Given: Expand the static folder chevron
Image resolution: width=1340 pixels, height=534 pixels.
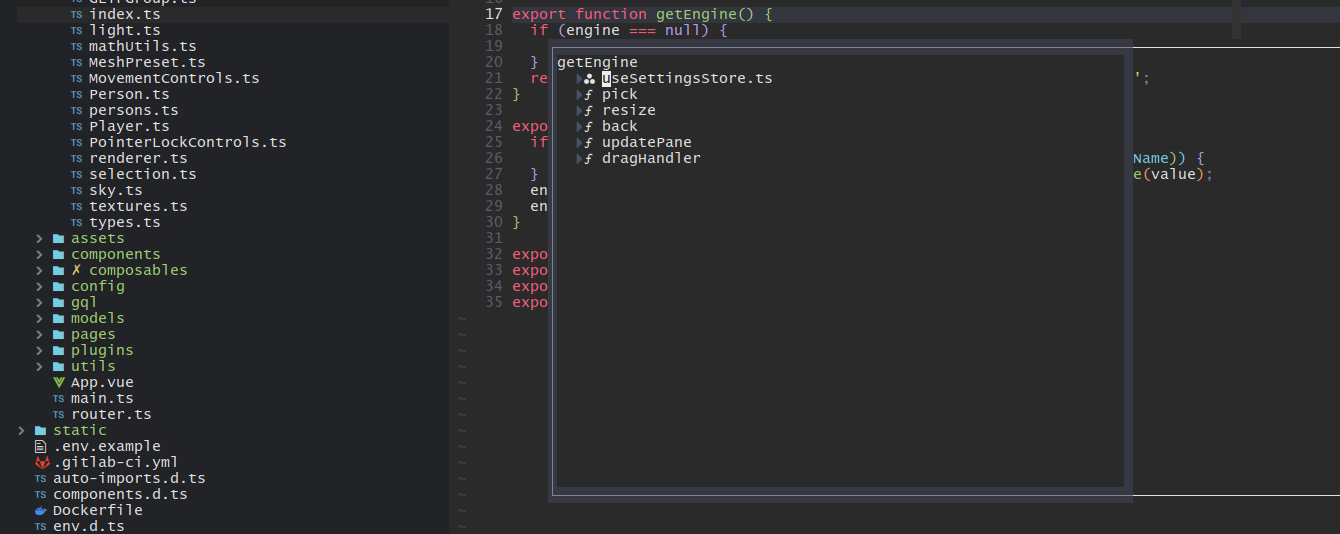Looking at the screenshot, I should point(22,431).
